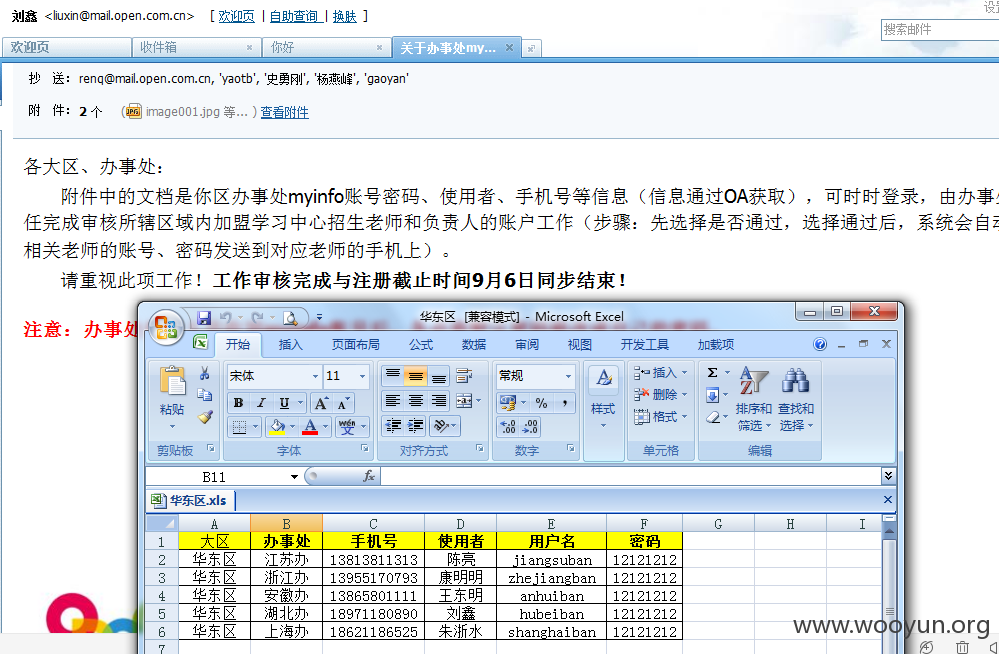The height and width of the screenshot is (654, 999).
Task: Increase decimal places
Action: (508, 426)
